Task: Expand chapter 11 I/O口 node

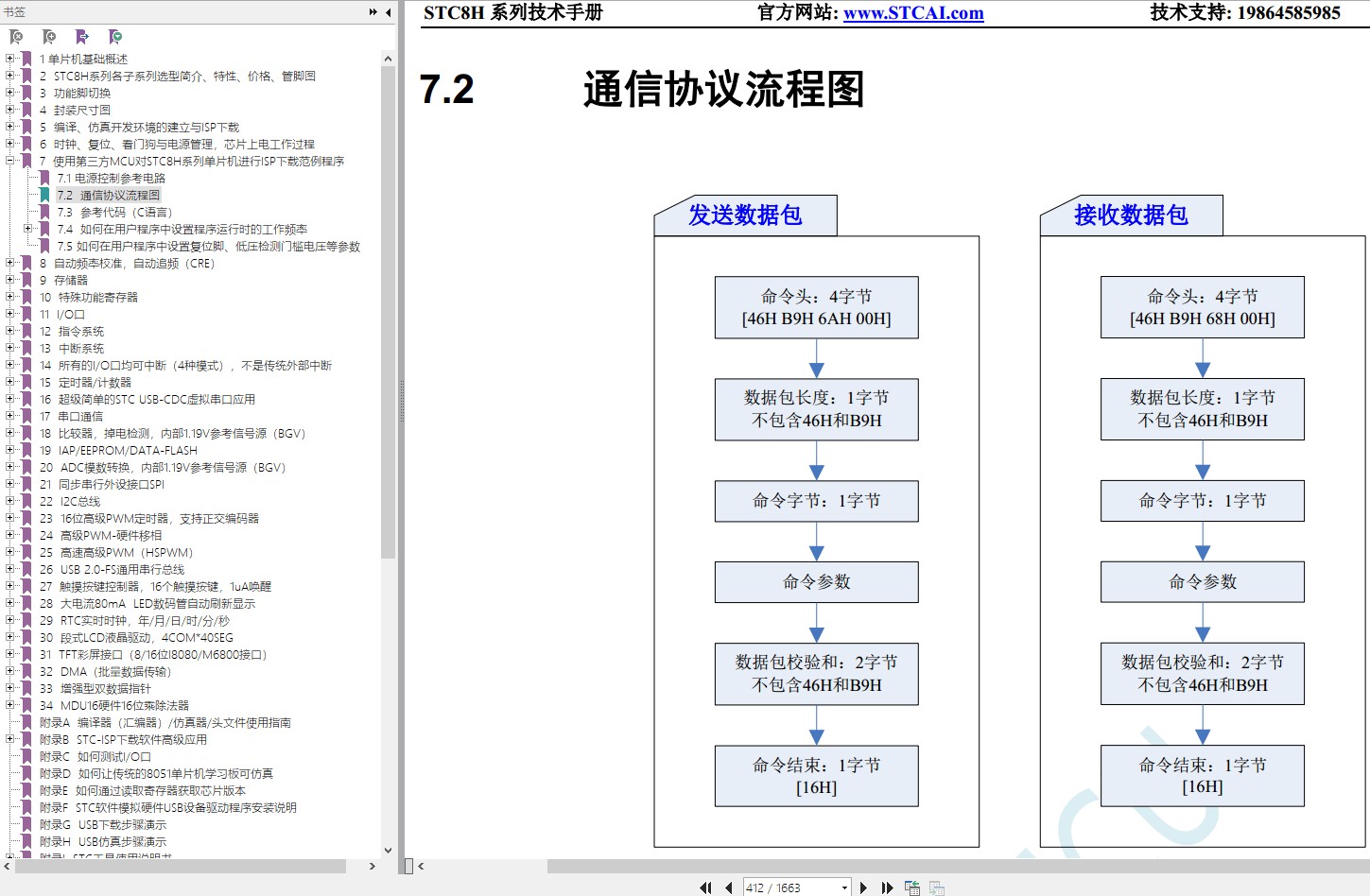Action: point(10,314)
